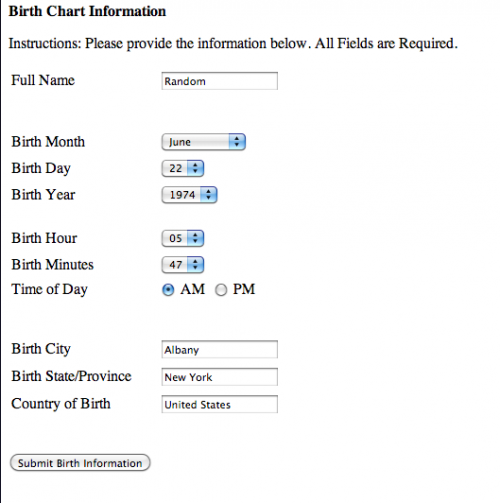This screenshot has width=500, height=503.
Task: Click the Birth State/Province field
Action: (219, 377)
